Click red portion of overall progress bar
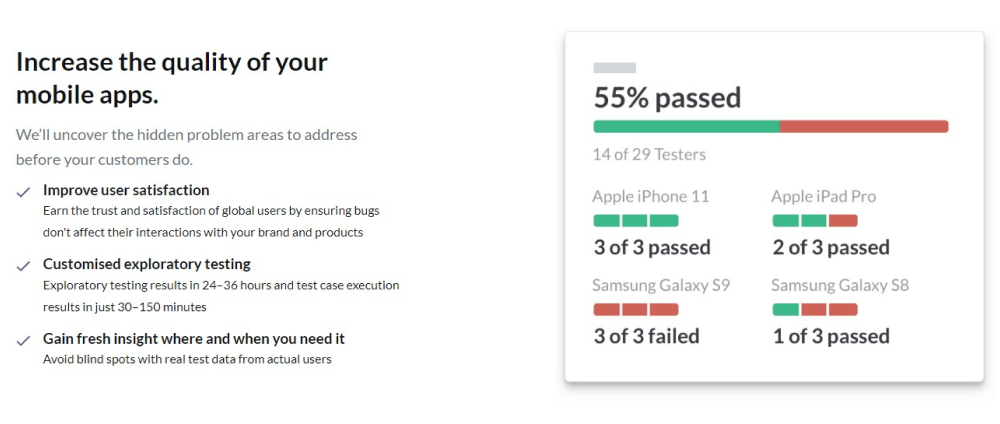Viewport: 1000px width, 424px height. 863,127
